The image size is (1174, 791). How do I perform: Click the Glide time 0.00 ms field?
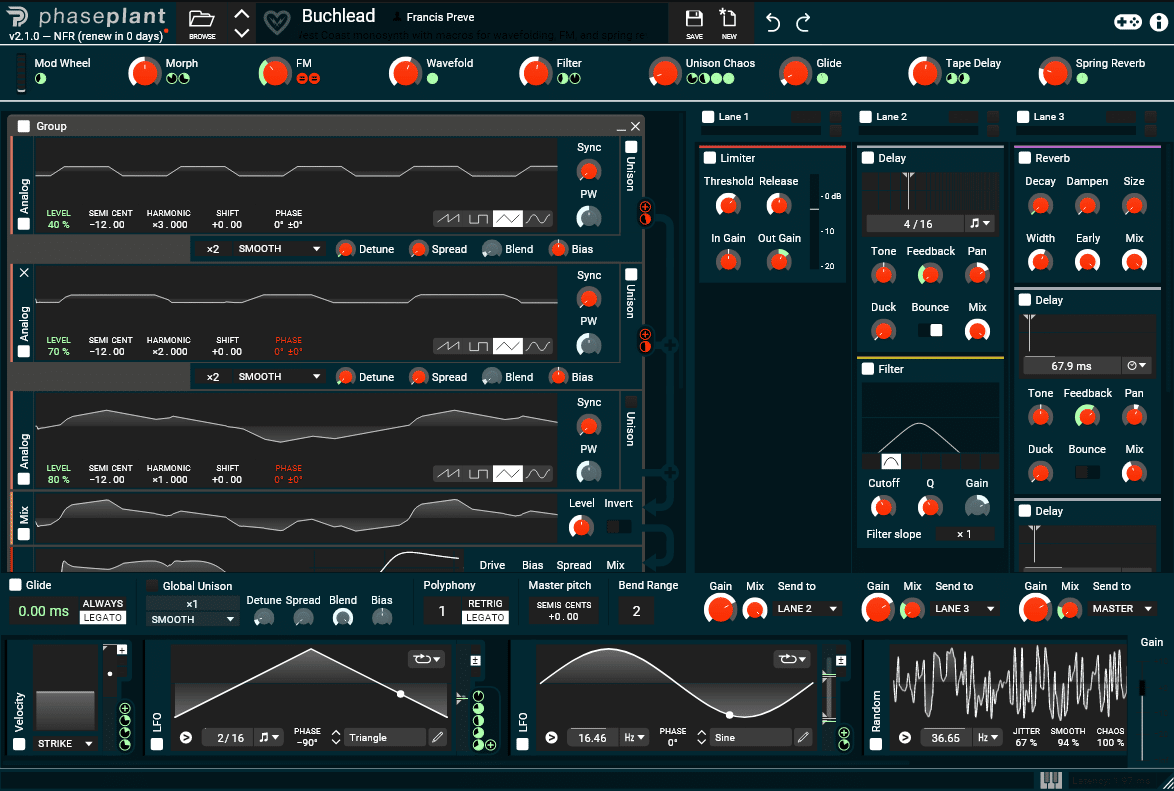[x=43, y=611]
